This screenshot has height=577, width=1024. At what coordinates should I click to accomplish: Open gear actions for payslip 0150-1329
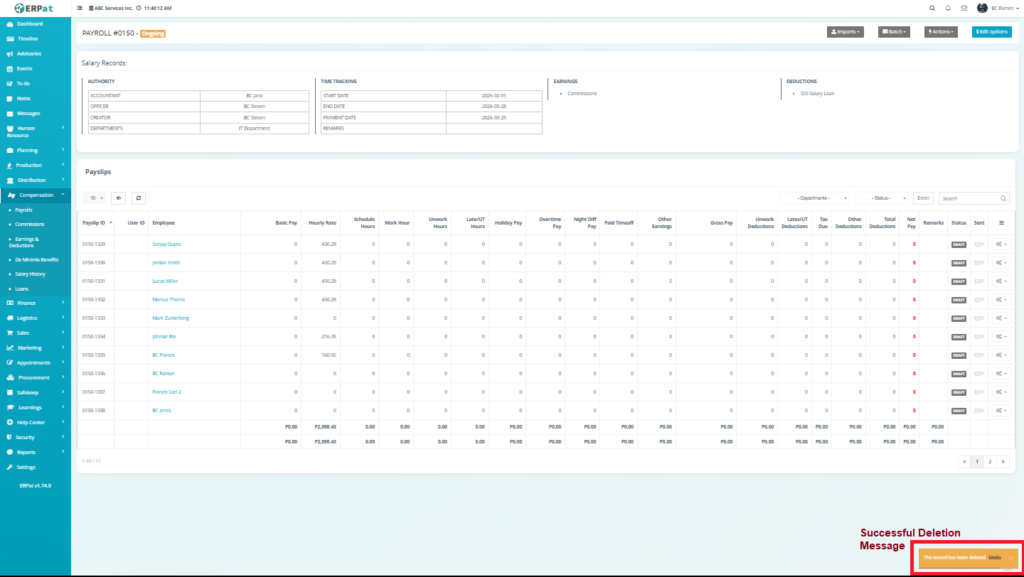click(x=1001, y=244)
